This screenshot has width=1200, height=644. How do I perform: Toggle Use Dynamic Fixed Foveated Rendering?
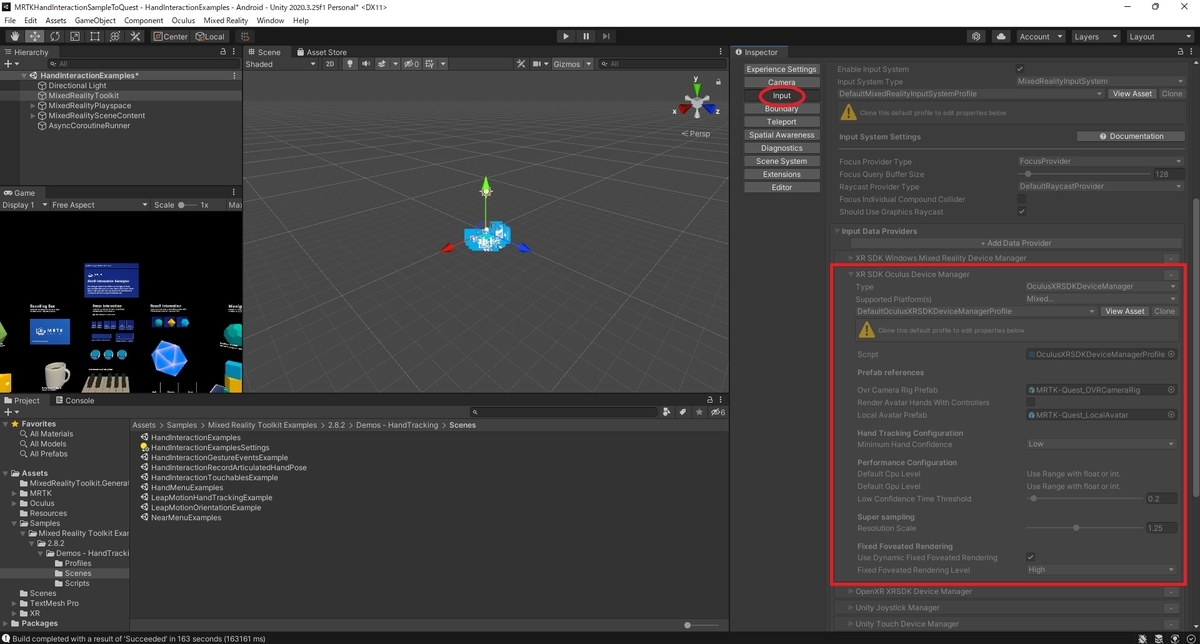[1030, 557]
